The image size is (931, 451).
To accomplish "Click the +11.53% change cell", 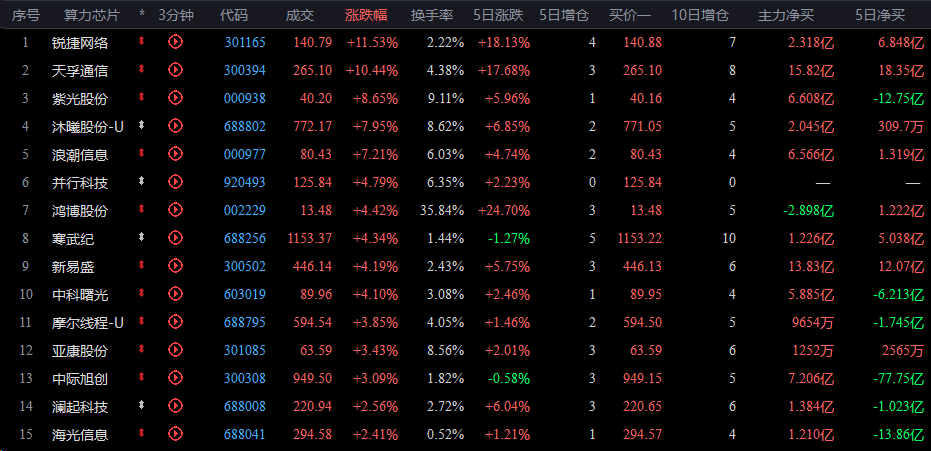I will point(372,42).
